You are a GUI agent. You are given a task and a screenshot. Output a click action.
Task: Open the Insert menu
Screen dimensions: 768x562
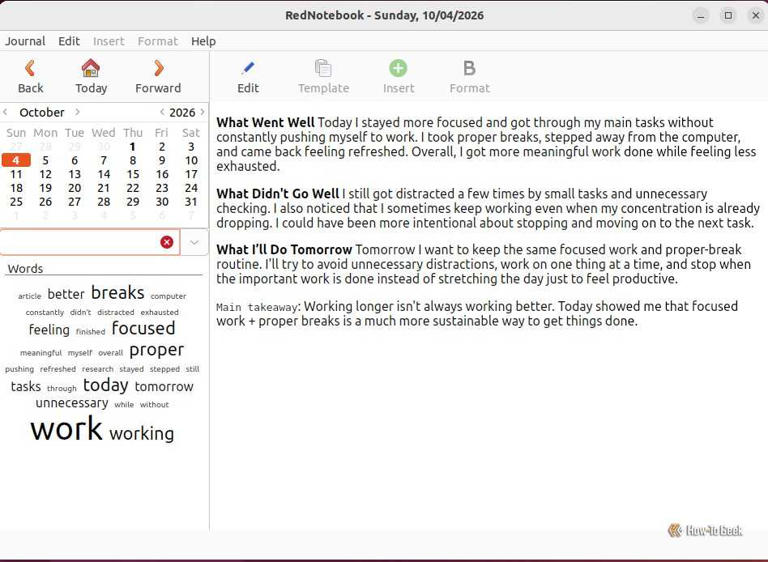109,41
